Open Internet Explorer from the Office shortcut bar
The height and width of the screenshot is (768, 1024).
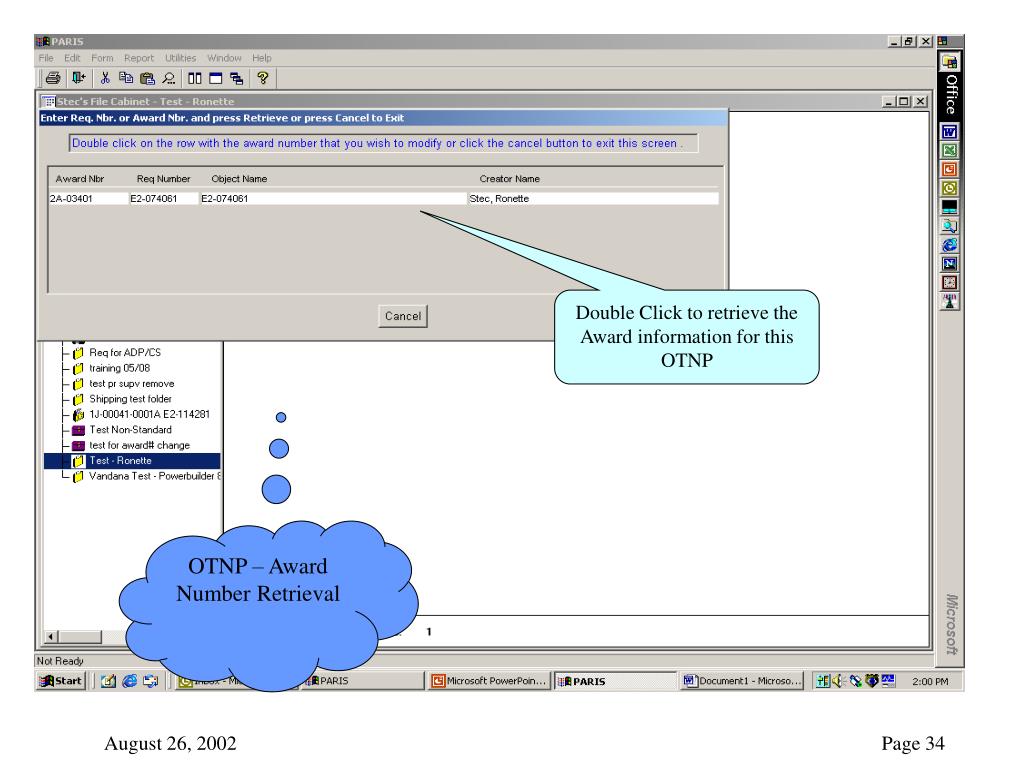coord(950,245)
